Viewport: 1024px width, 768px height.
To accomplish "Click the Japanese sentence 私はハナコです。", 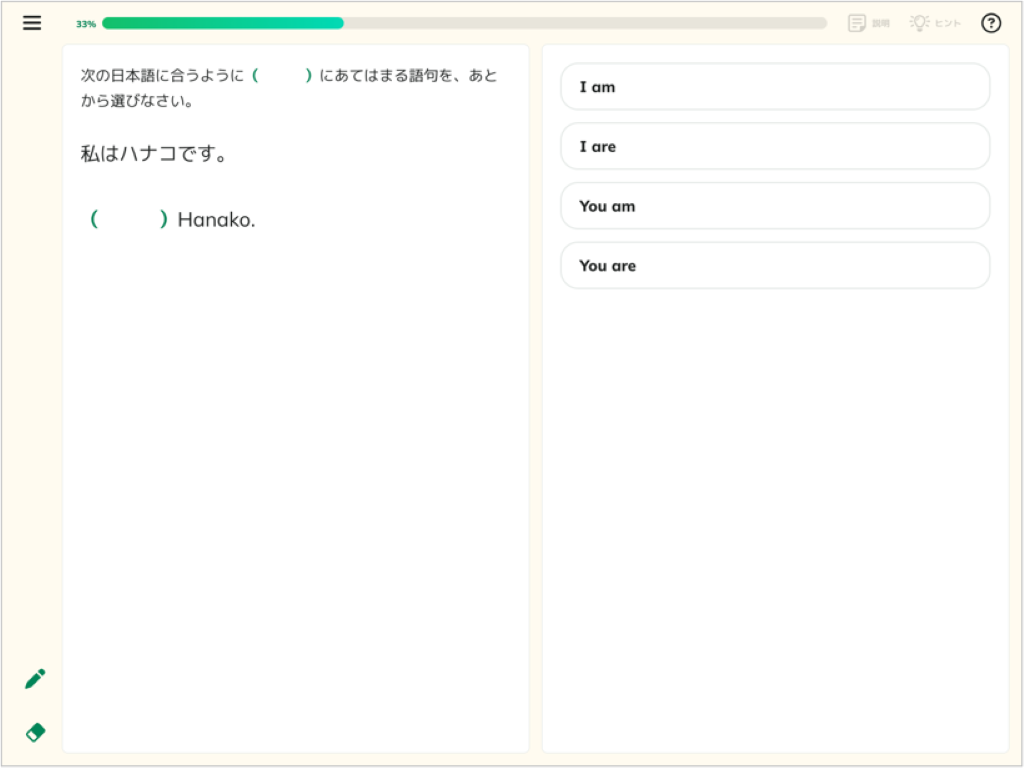I will (x=153, y=153).
